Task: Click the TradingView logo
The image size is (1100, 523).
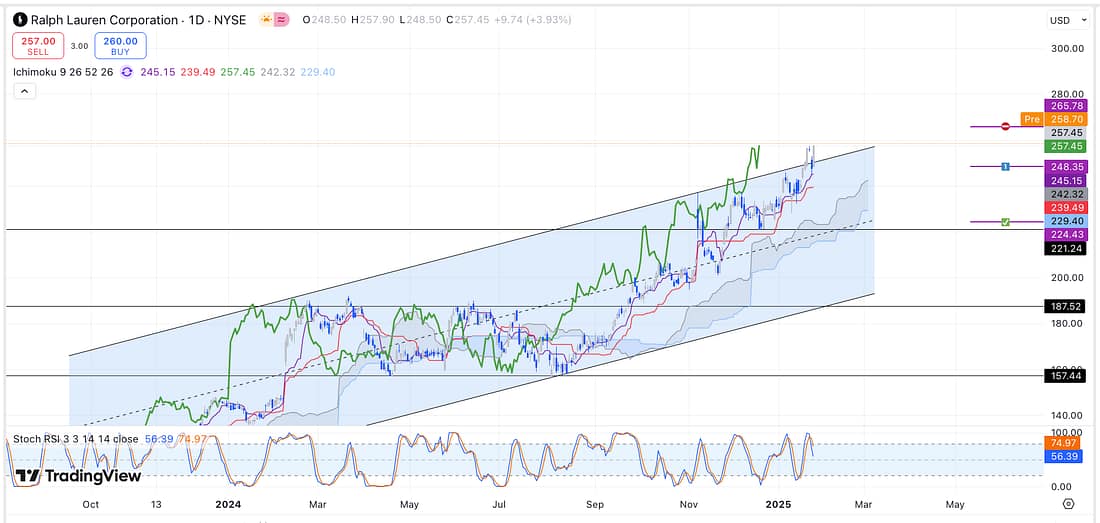Action: [x=78, y=476]
